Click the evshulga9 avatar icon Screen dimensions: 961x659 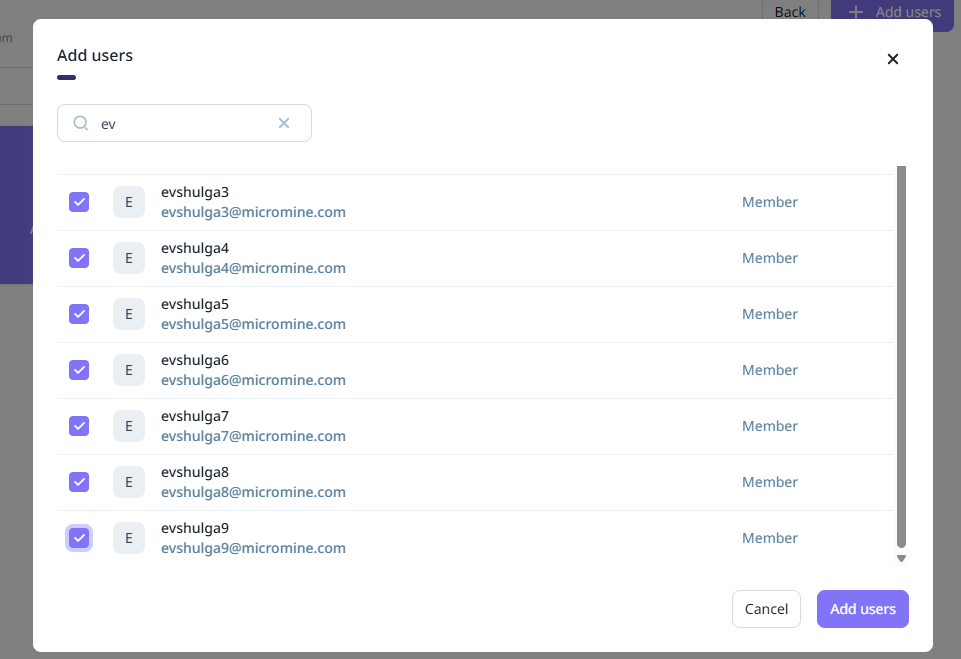pos(128,538)
